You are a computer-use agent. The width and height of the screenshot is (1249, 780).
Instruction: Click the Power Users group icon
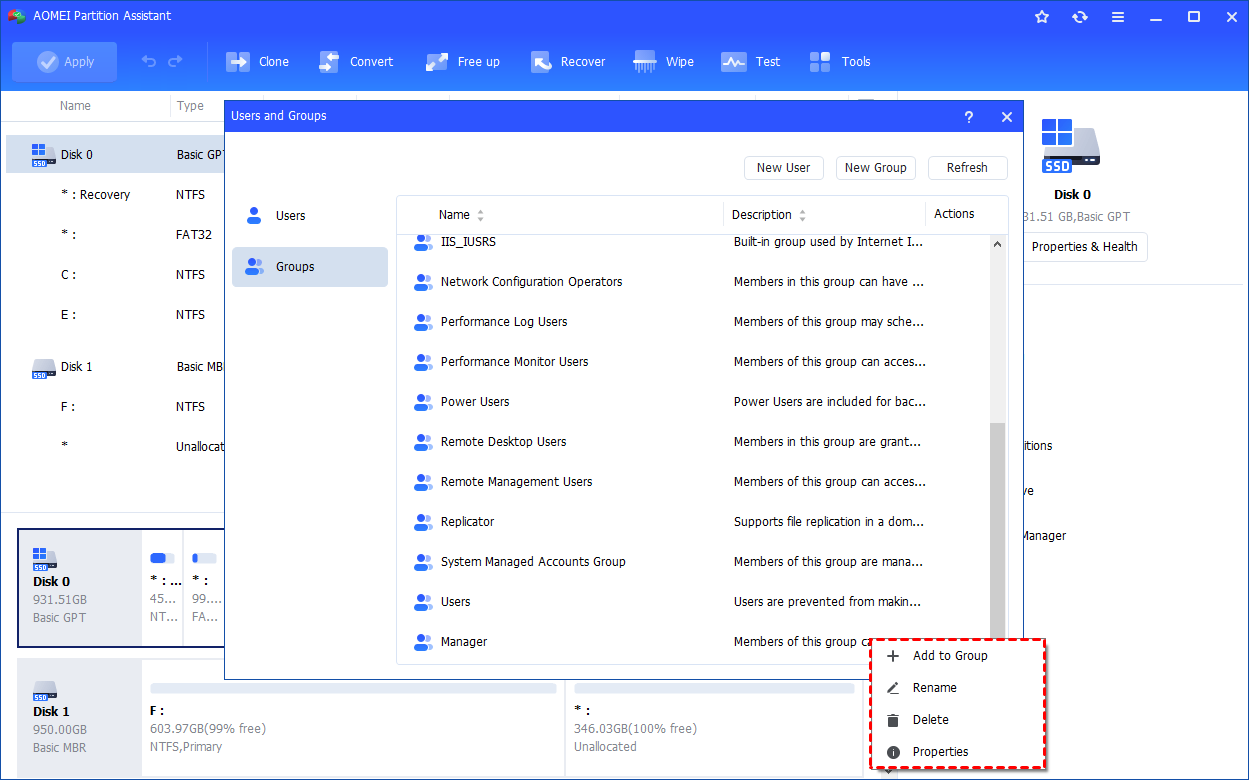tap(423, 402)
